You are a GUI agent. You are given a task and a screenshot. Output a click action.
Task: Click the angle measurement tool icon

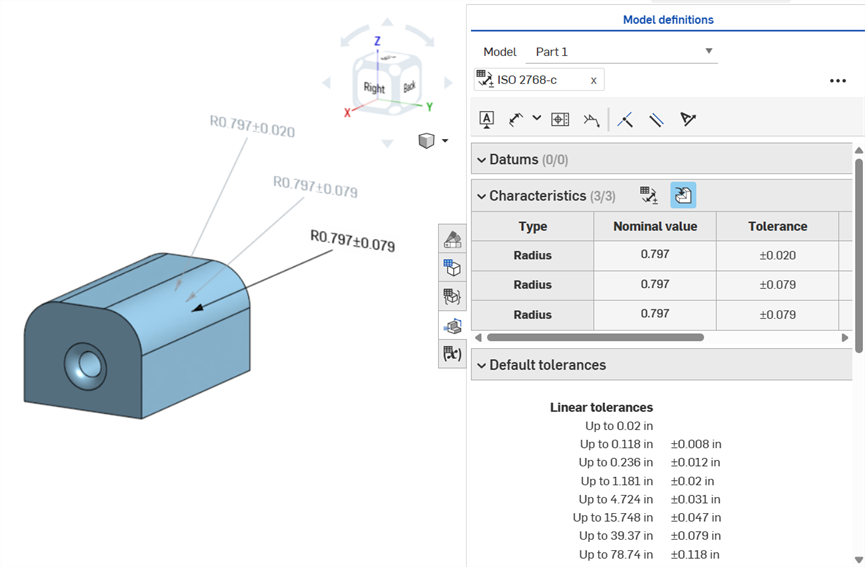point(688,120)
